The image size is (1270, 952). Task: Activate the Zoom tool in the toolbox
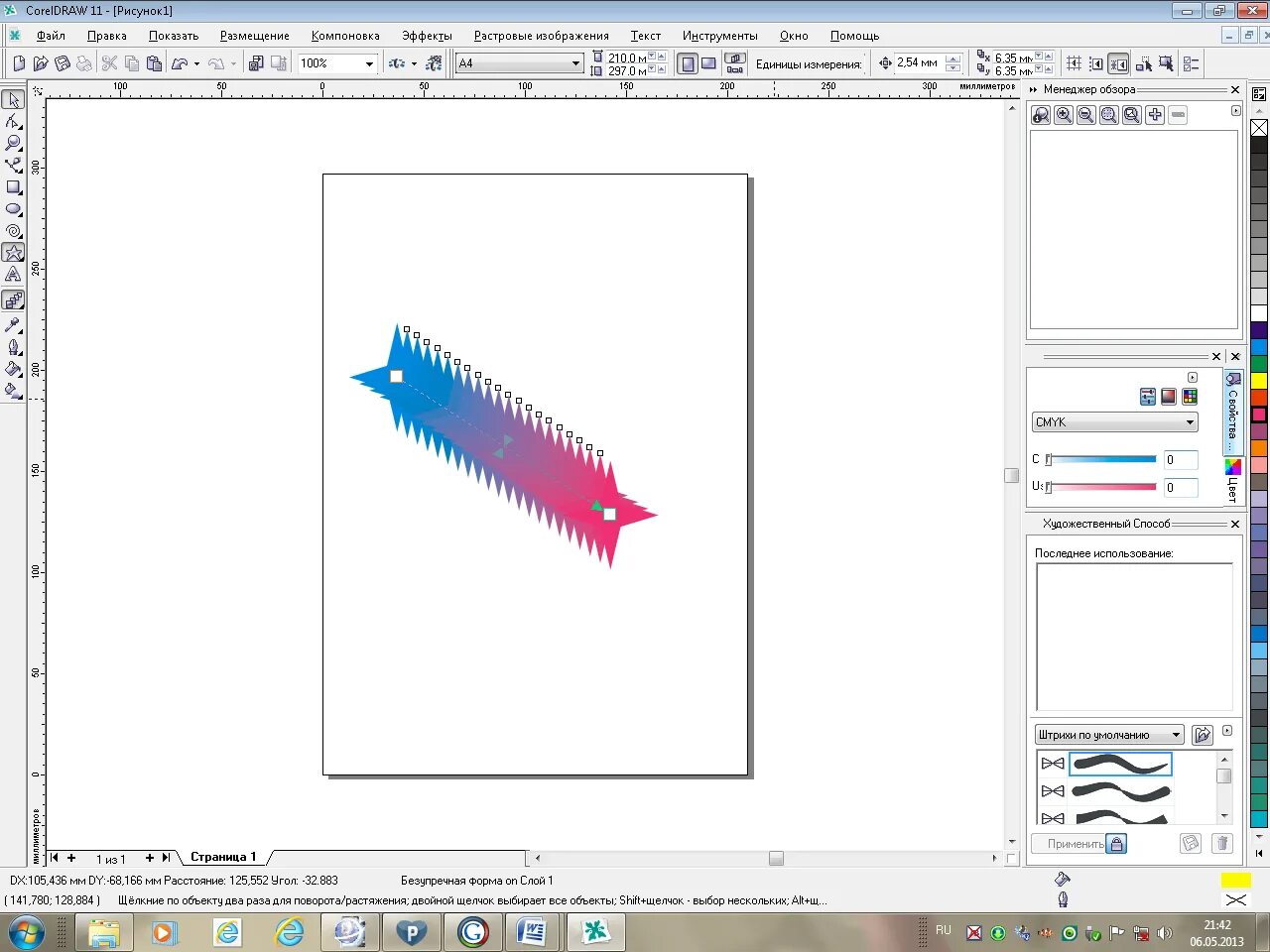[14, 144]
